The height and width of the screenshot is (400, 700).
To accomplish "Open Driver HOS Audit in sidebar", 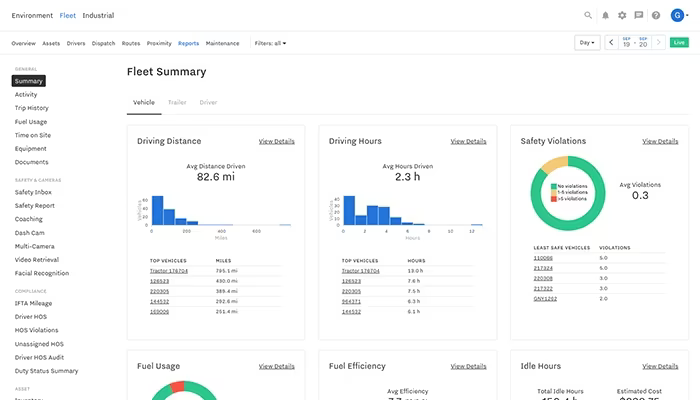I will coord(39,357).
